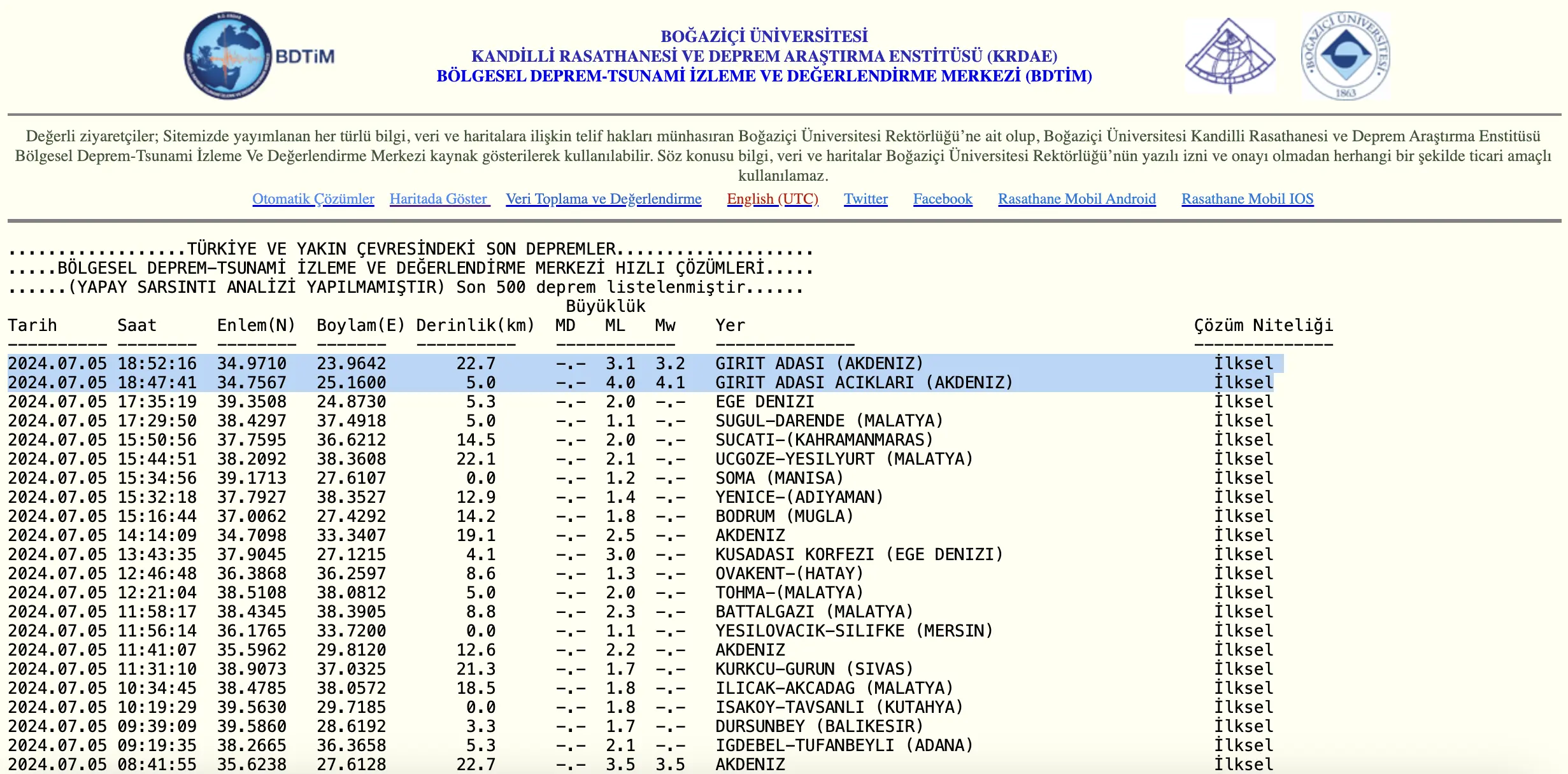Click the KURKCU-GURUN (SIVAS) entry
Viewport: 1568px width, 774px height.
pos(814,669)
